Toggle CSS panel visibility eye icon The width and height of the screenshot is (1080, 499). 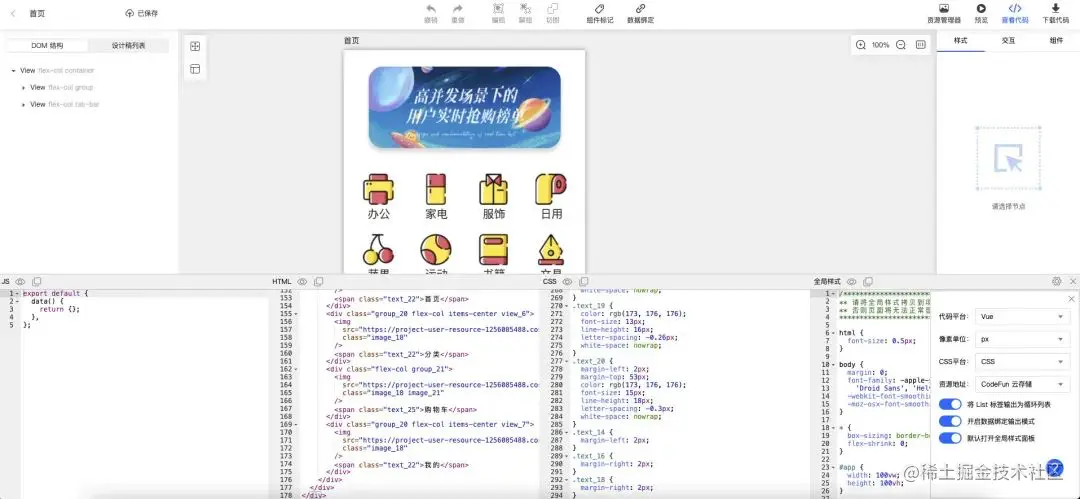pyautogui.click(x=567, y=281)
